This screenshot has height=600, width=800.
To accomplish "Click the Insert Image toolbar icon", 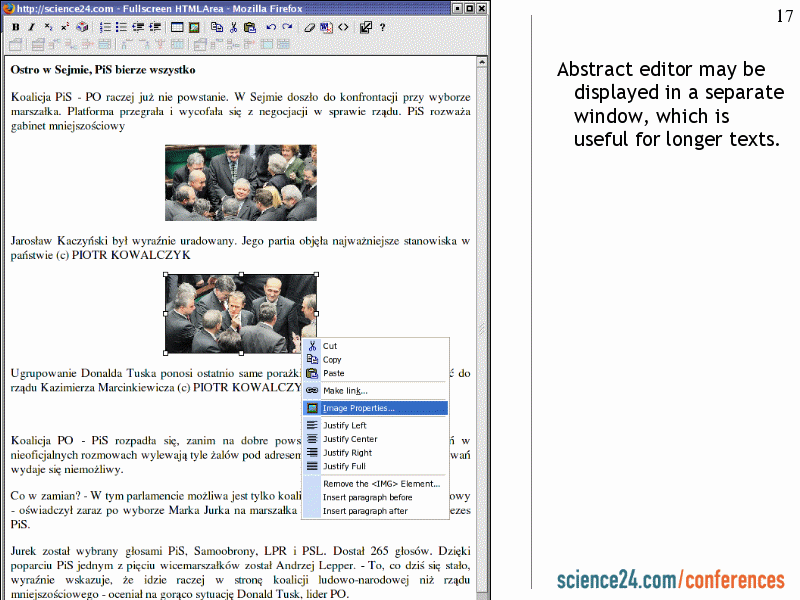I will pyautogui.click(x=194, y=27).
